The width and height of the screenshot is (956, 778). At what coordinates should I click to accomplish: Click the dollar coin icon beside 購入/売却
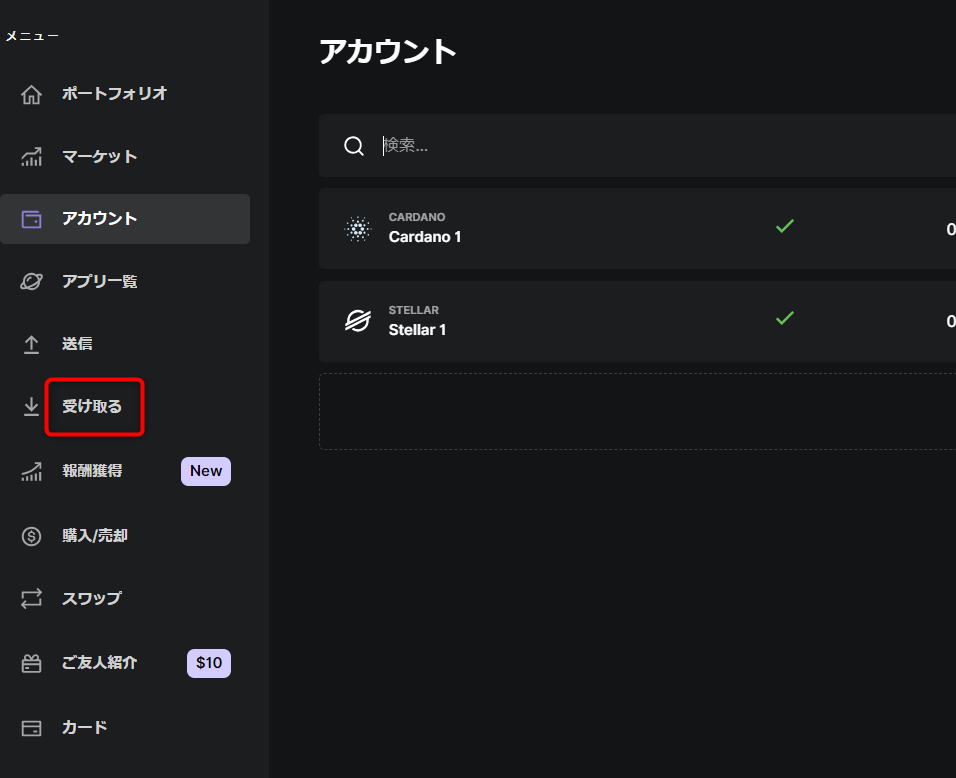click(x=31, y=536)
